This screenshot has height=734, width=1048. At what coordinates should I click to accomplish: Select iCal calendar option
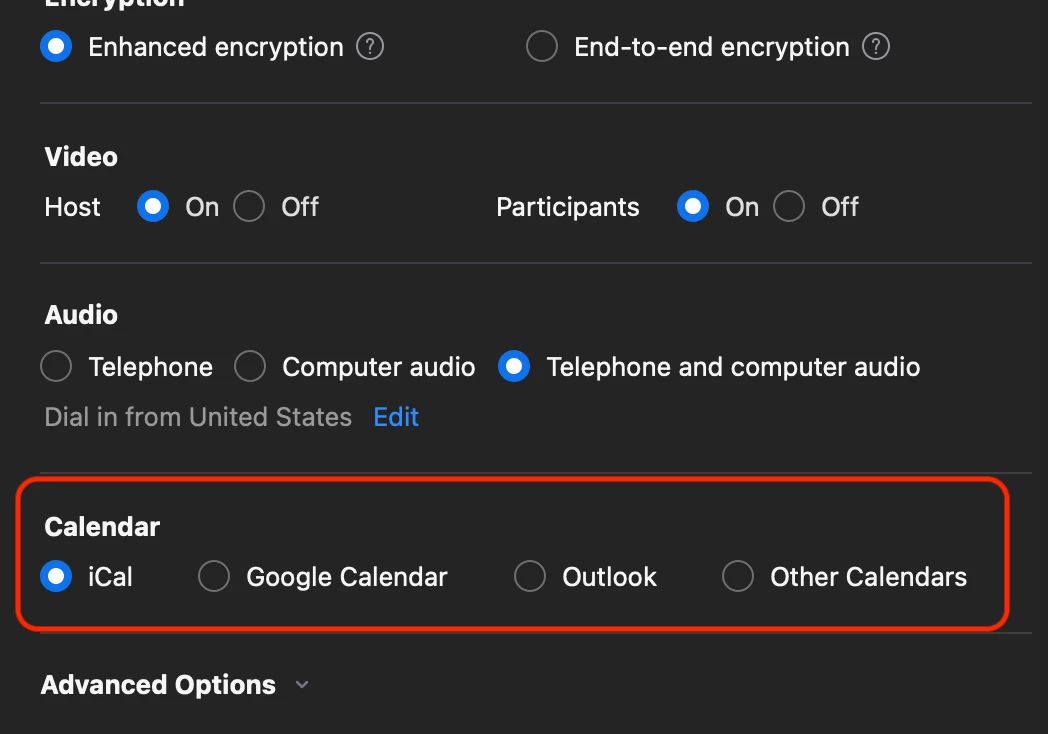57,577
